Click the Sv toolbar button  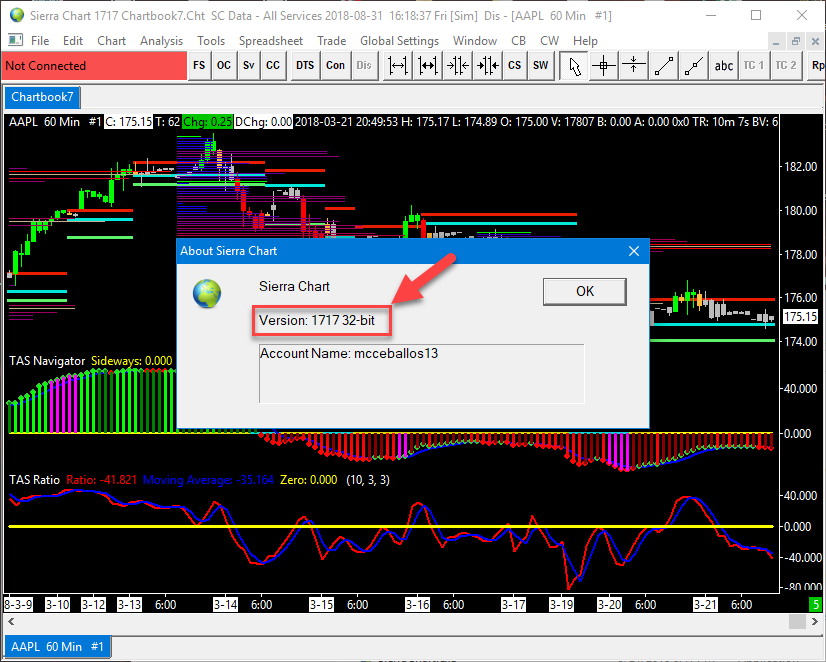click(249, 66)
